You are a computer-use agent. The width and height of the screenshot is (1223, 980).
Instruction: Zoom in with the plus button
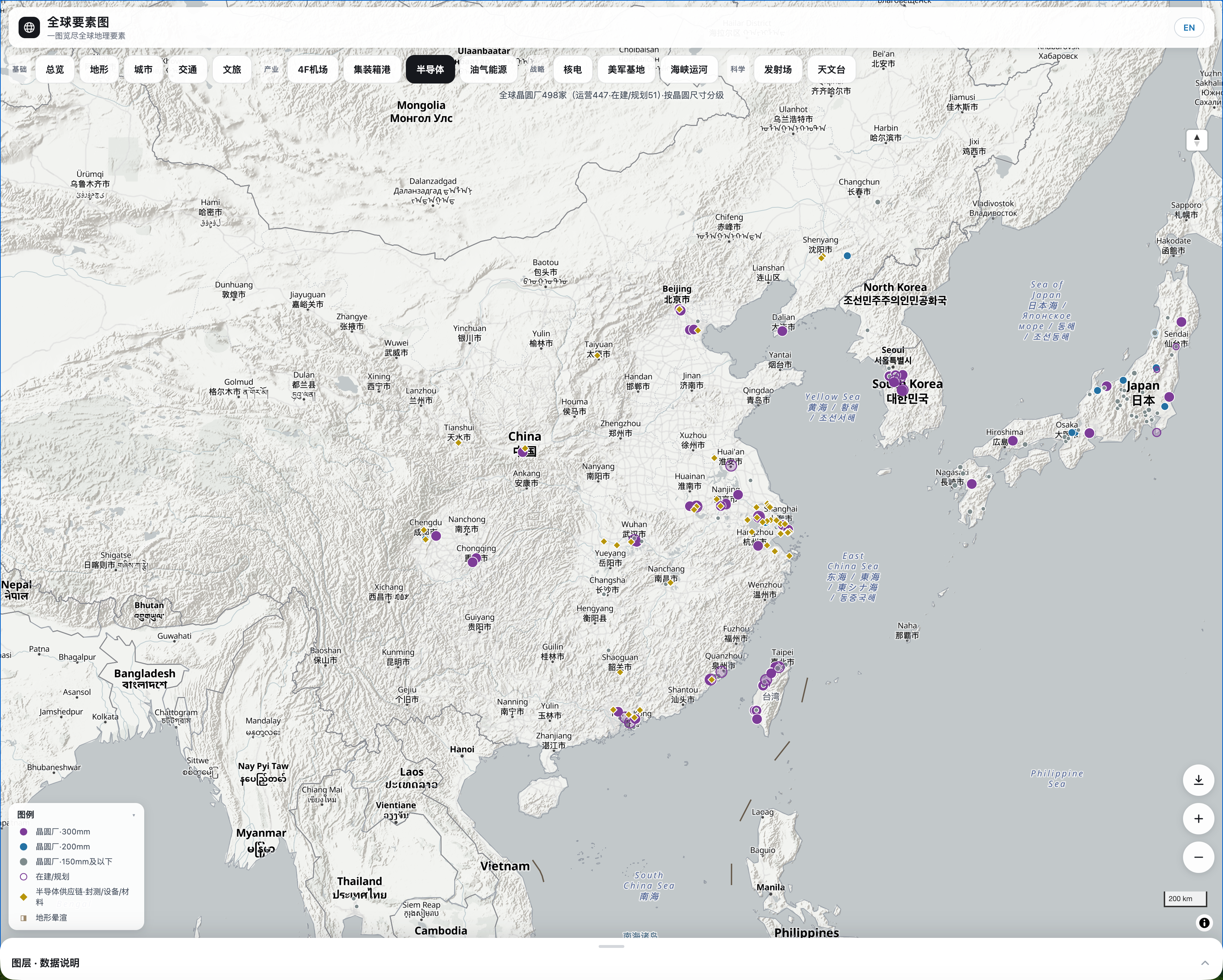tap(1198, 818)
